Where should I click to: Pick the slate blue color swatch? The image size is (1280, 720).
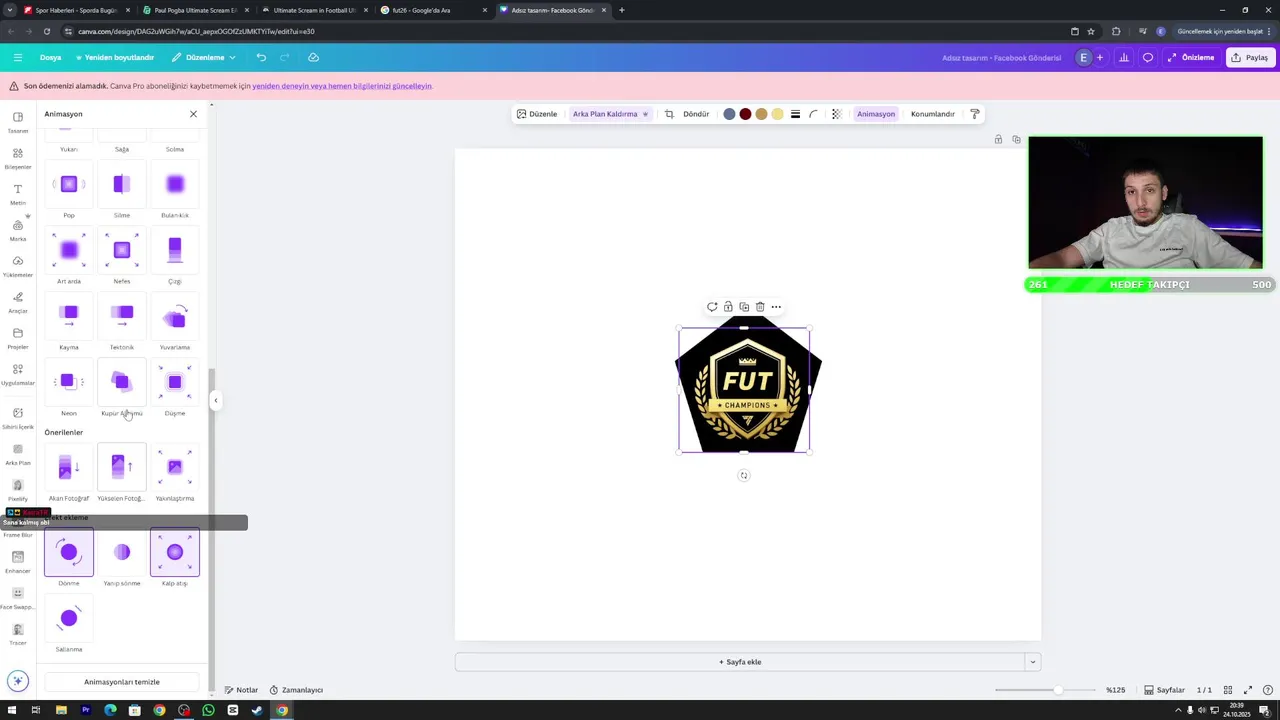(729, 114)
